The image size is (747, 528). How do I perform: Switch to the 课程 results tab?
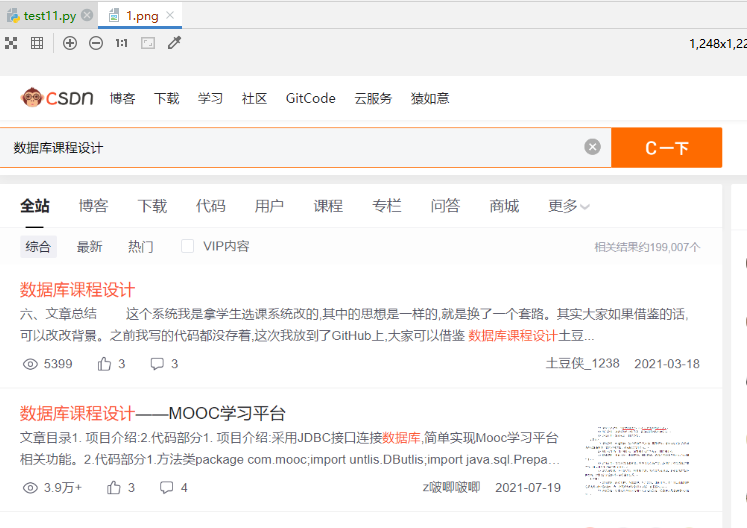click(328, 206)
